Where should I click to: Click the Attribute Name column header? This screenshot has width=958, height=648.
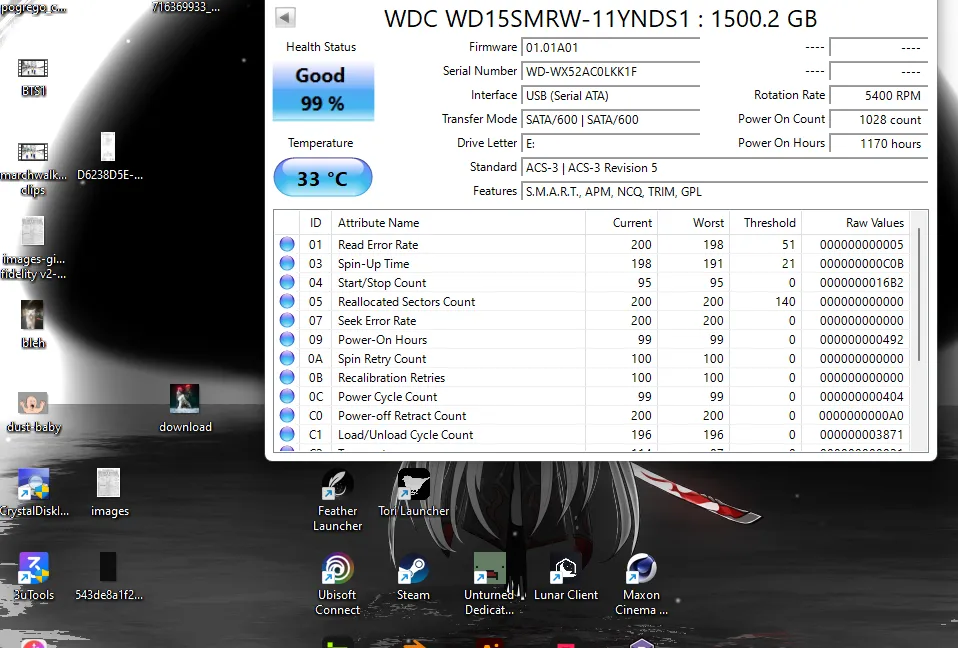click(458, 223)
